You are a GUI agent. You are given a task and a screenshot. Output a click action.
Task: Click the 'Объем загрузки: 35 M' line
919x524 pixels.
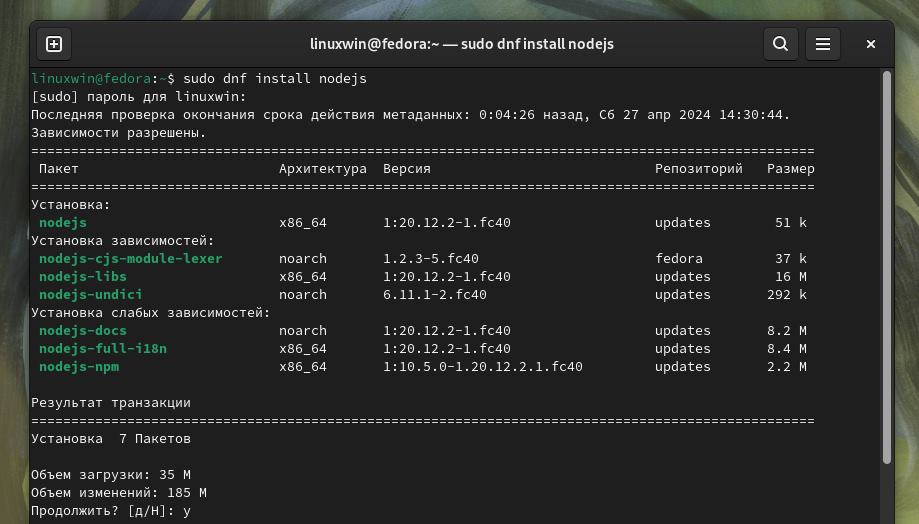pyautogui.click(x=111, y=475)
